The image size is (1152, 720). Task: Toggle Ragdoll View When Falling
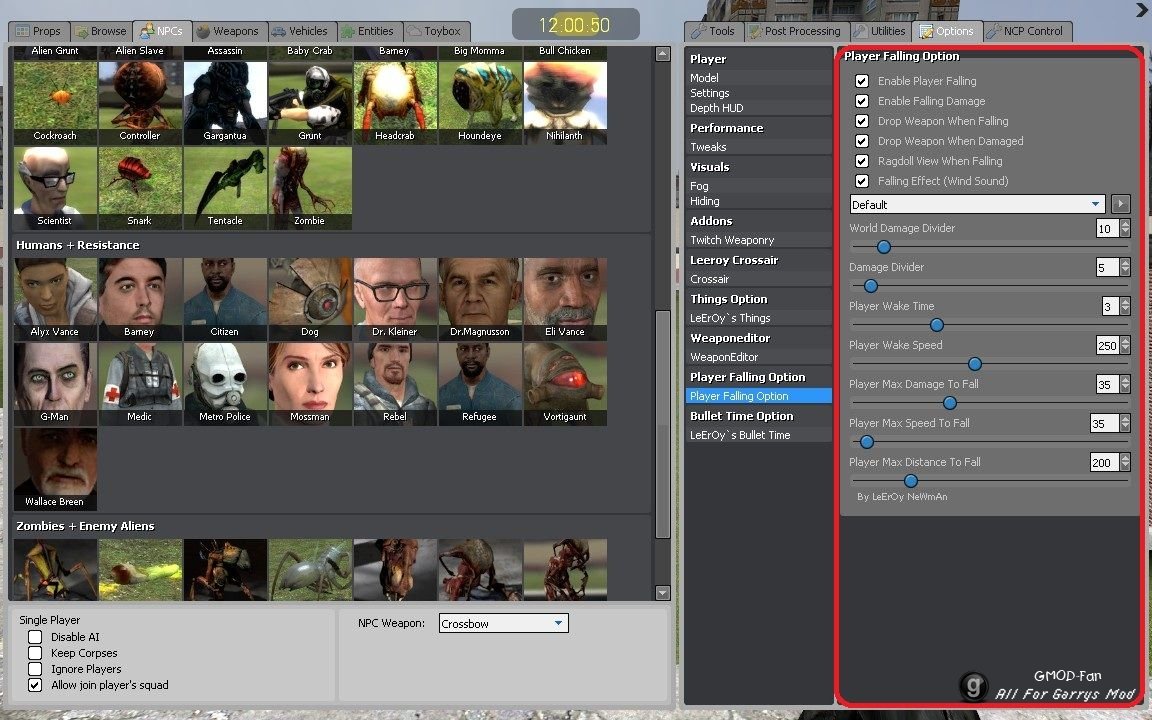[x=862, y=161]
